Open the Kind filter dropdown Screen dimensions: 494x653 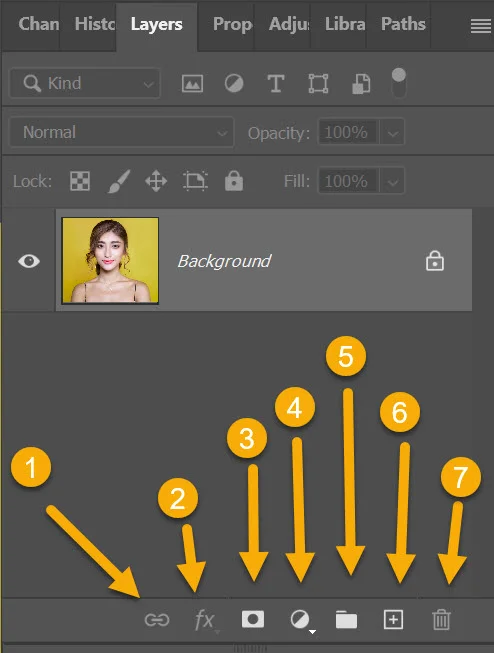point(85,83)
